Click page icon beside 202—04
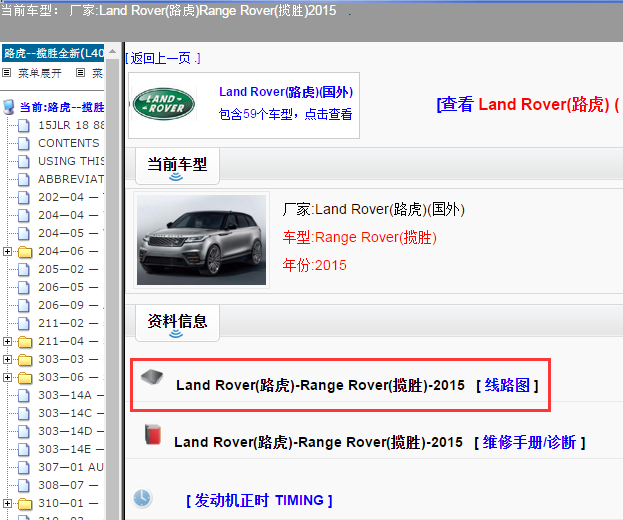Screen dimensions: 623x520 [x=24, y=197]
